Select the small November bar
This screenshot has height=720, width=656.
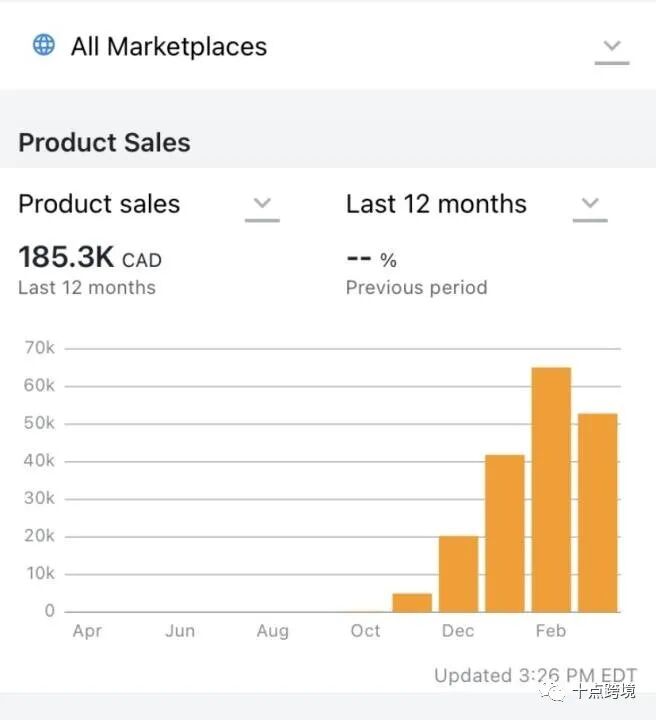(x=412, y=603)
